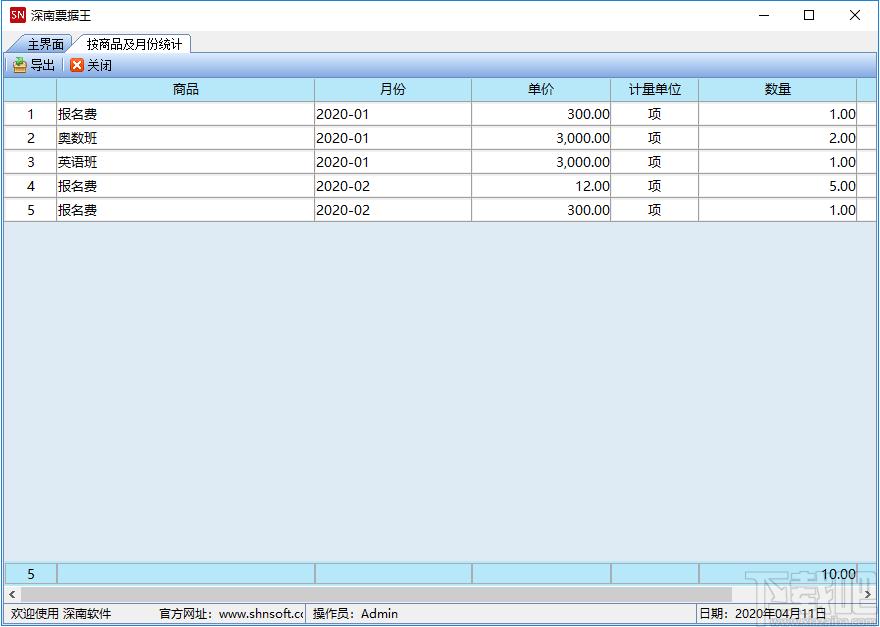Click the horizontal scrollbar left arrow
Image resolution: width=880 pixels, height=627 pixels.
[12, 594]
